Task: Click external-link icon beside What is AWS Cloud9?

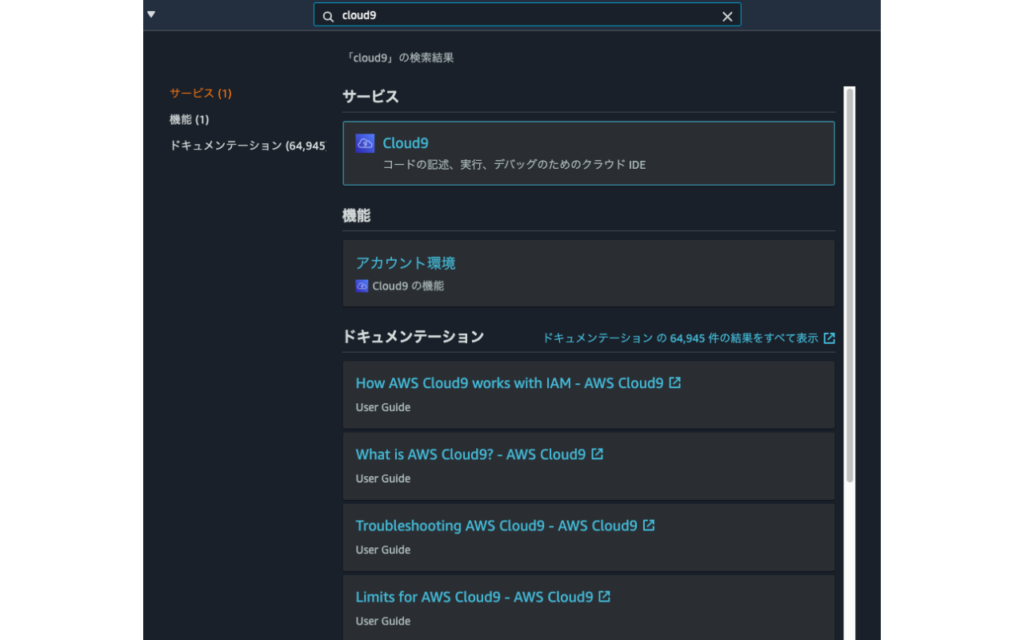Action: click(597, 454)
